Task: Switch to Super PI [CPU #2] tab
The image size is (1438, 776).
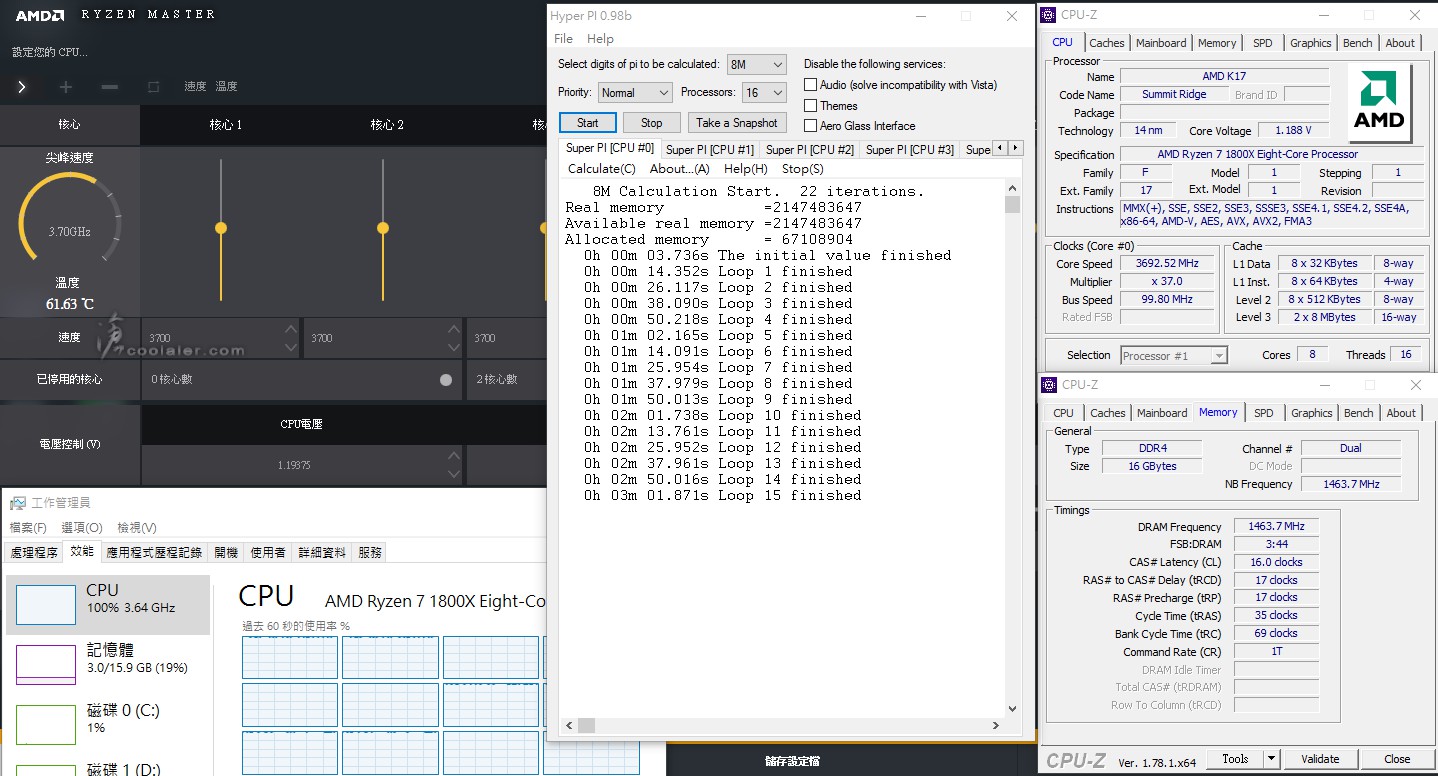Action: tap(810, 150)
